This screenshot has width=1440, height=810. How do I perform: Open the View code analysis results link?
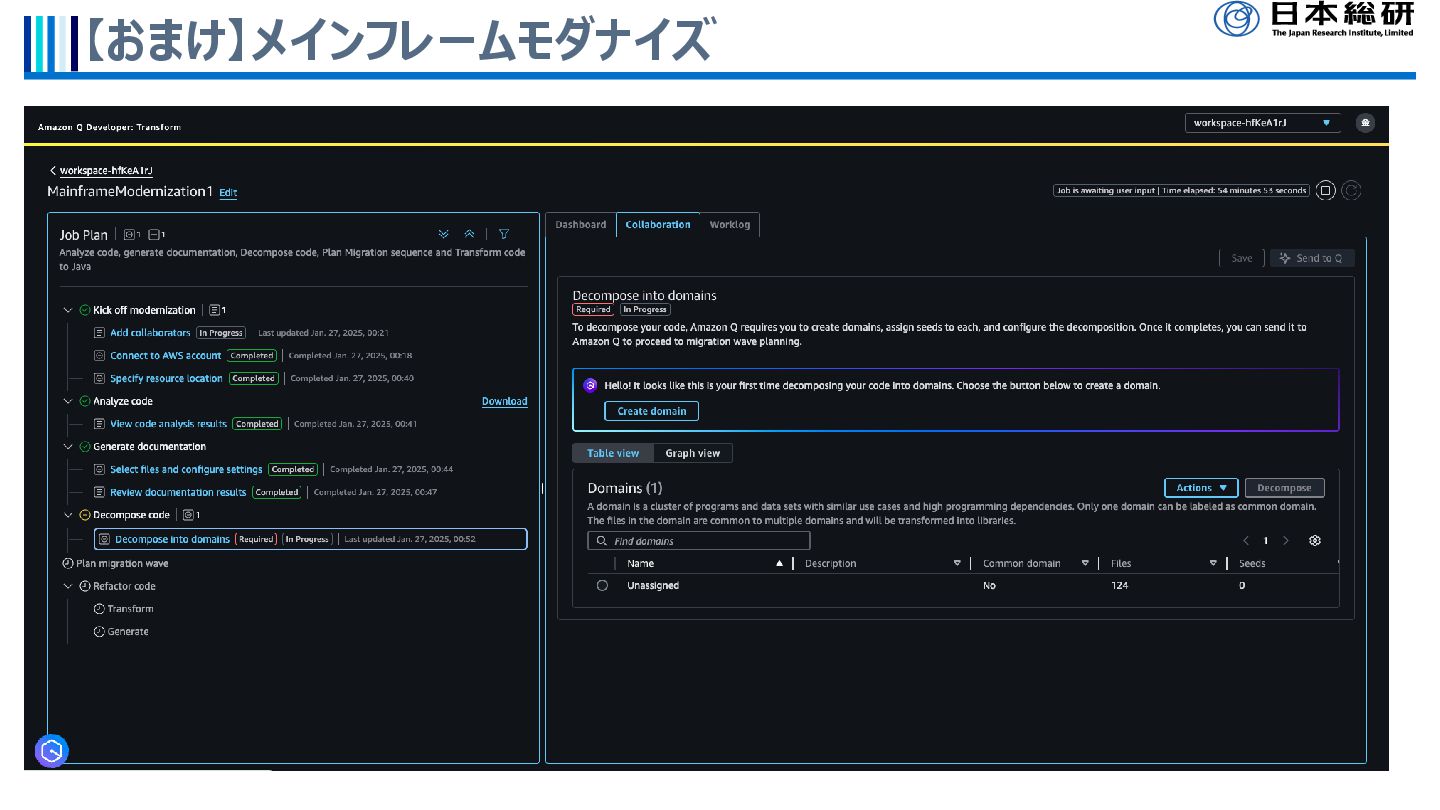[169, 424]
